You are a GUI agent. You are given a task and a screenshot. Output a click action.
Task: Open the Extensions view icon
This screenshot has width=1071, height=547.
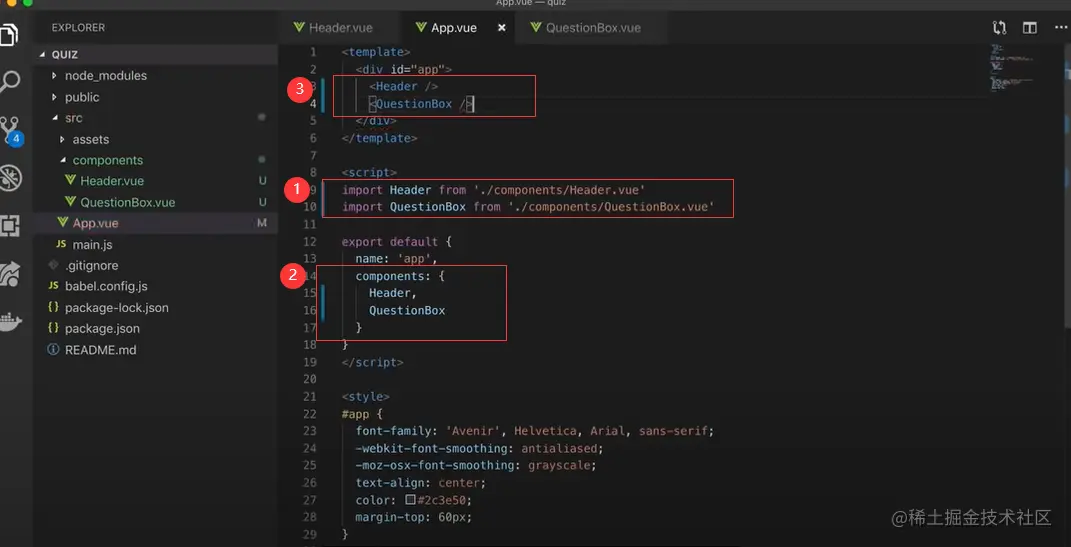click(x=10, y=225)
